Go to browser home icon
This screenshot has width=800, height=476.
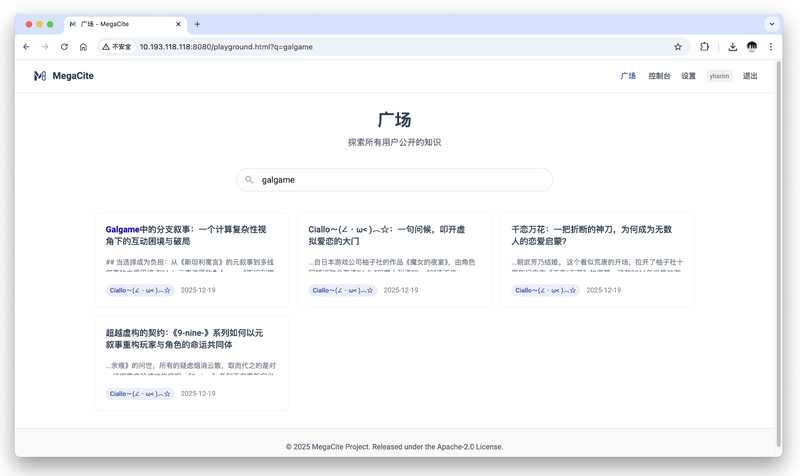tap(83, 47)
